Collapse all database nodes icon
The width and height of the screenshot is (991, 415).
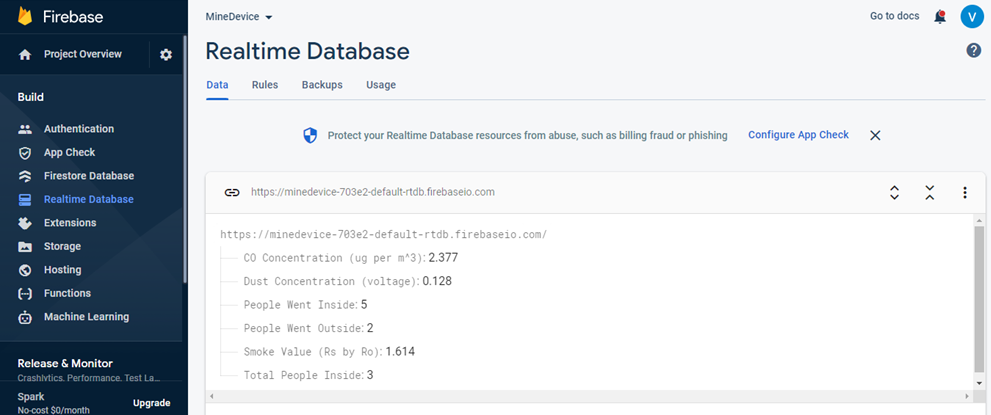(930, 193)
